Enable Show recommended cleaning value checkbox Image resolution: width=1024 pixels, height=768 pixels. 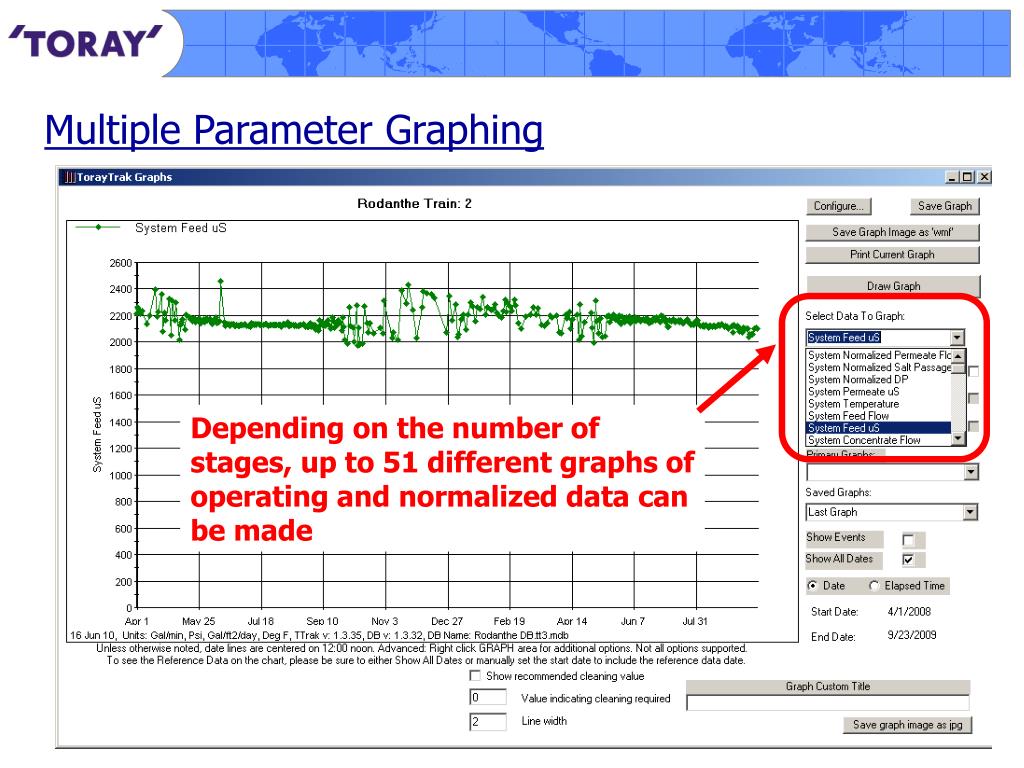click(x=475, y=676)
